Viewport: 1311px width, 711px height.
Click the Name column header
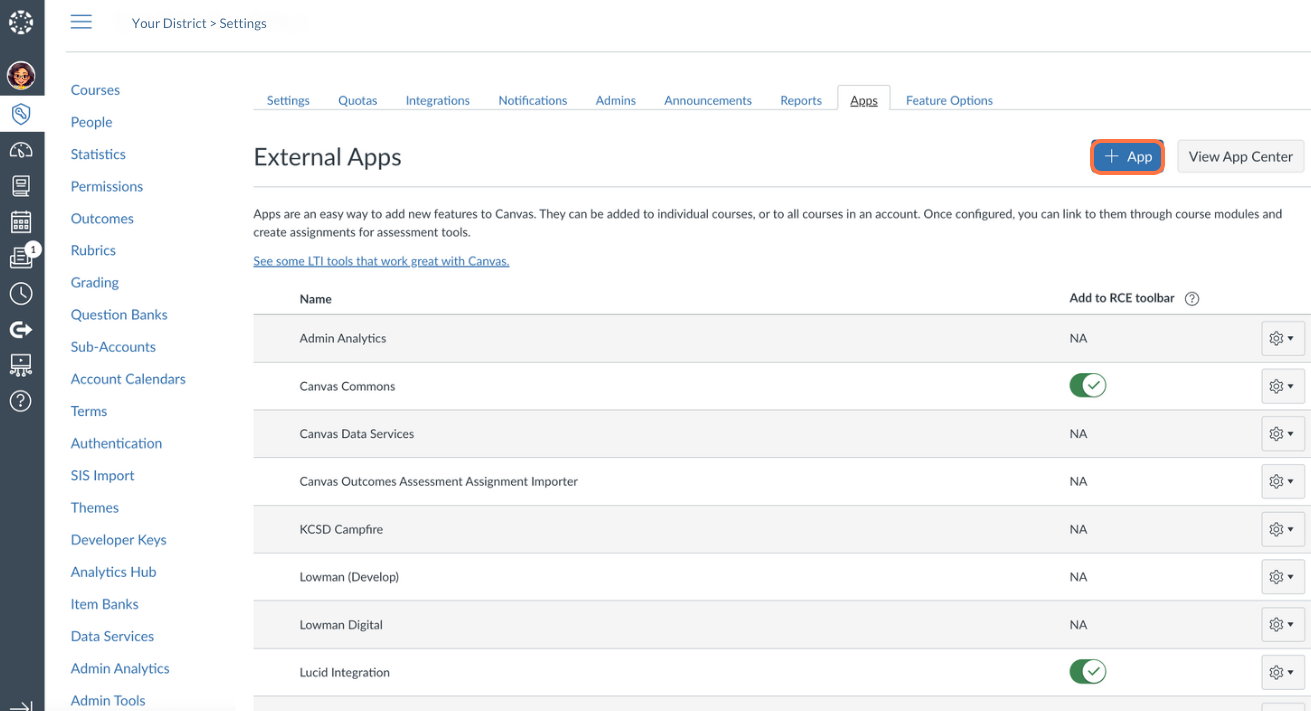(x=315, y=299)
